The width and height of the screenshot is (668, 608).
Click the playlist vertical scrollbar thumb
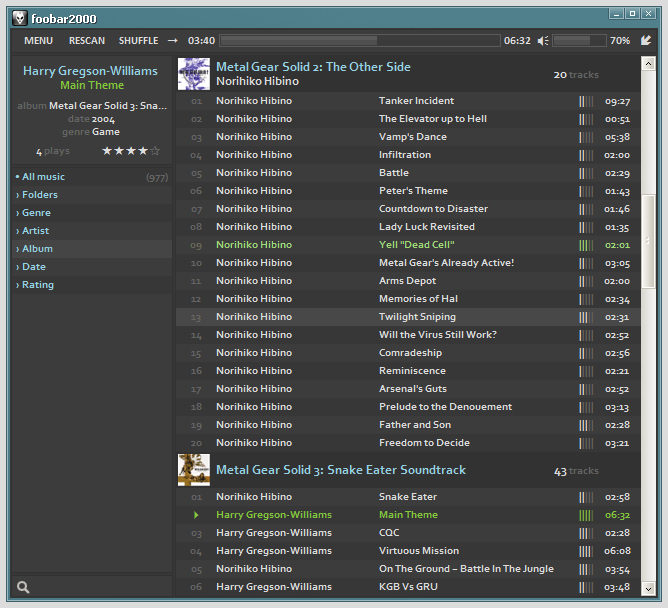pyautogui.click(x=648, y=241)
